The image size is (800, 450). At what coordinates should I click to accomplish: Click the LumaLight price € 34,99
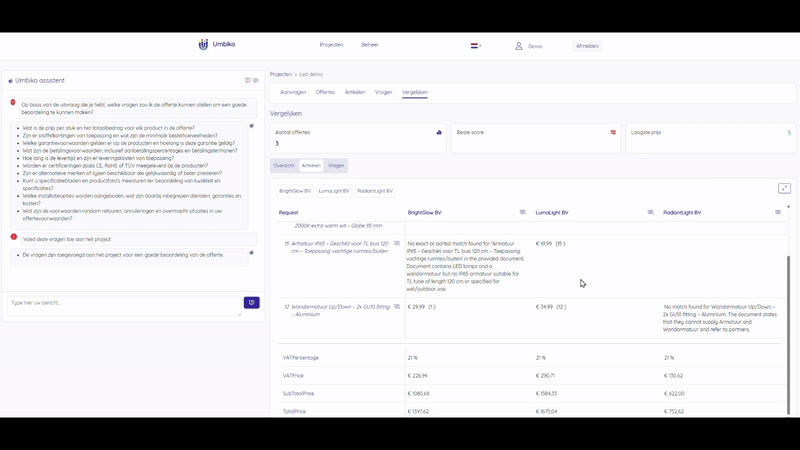point(544,307)
